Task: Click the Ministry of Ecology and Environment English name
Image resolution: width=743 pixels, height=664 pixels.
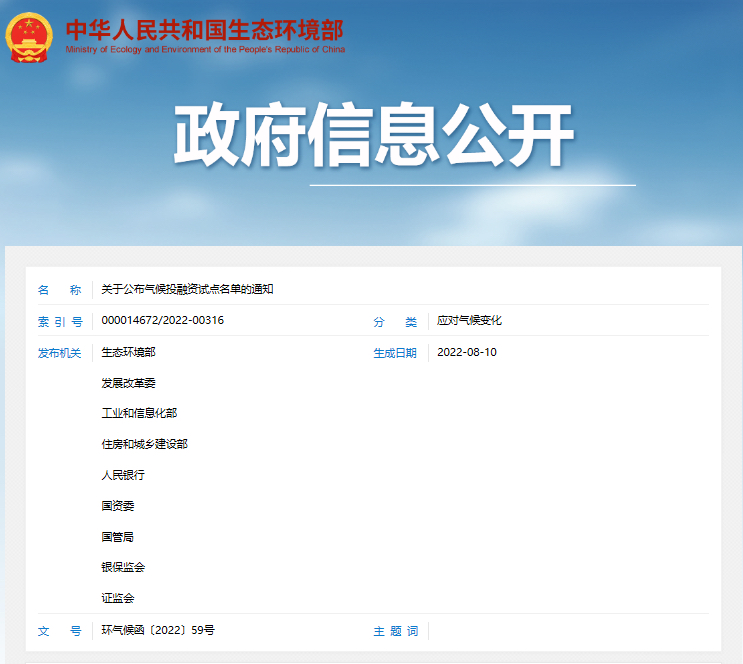Action: pyautogui.click(x=204, y=49)
